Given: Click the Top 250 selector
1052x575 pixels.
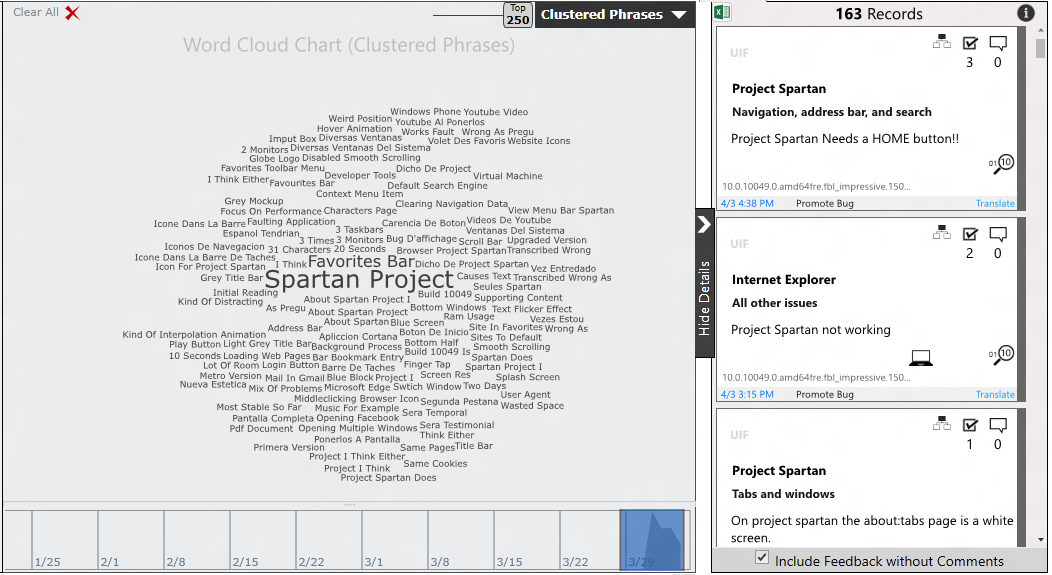Looking at the screenshot, I should pyautogui.click(x=517, y=14).
